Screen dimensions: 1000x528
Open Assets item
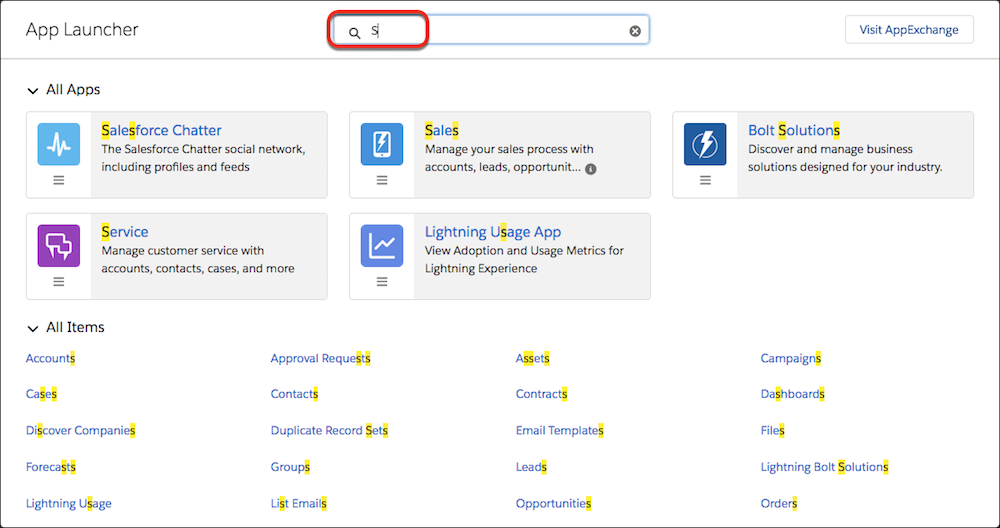point(533,358)
